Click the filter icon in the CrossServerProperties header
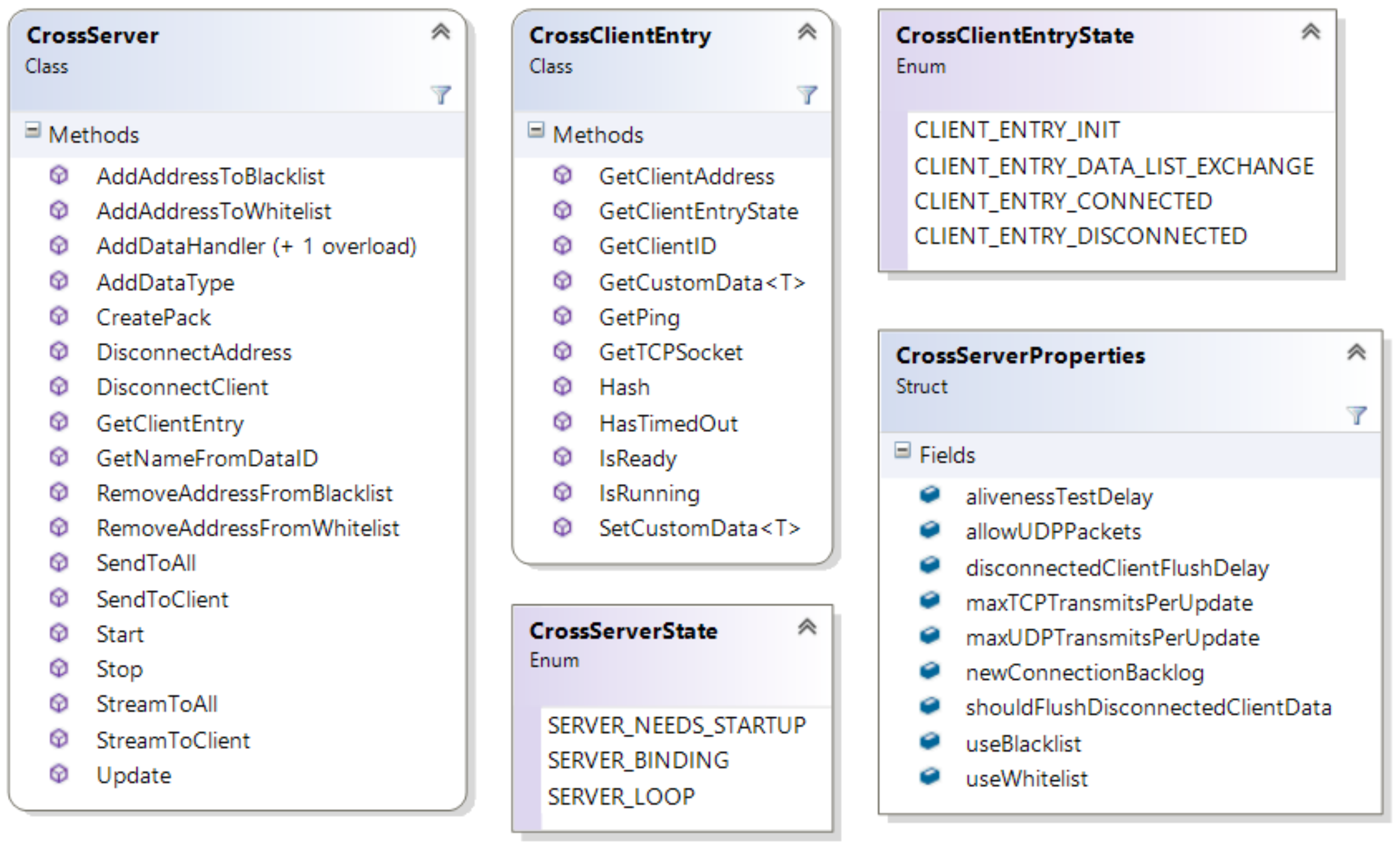The height and width of the screenshot is (849, 1400). pyautogui.click(x=1356, y=415)
